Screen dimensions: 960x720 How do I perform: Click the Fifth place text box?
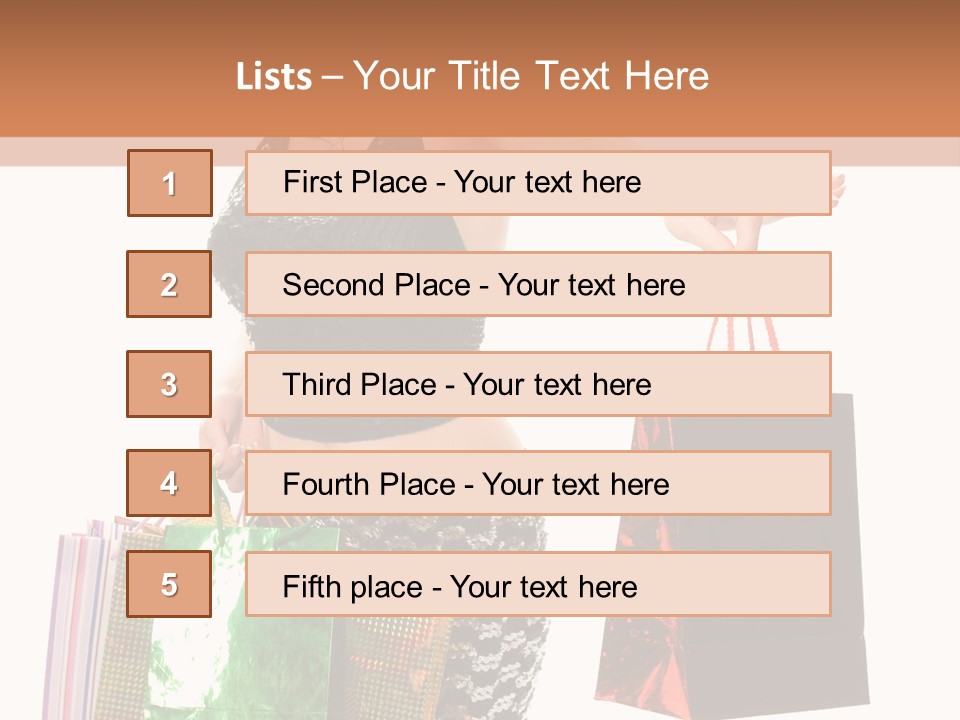pyautogui.click(x=538, y=584)
